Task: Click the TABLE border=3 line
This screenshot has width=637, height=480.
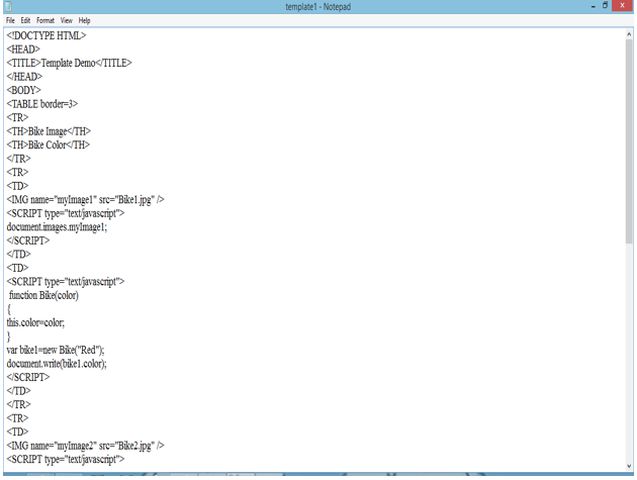Action: (42, 104)
